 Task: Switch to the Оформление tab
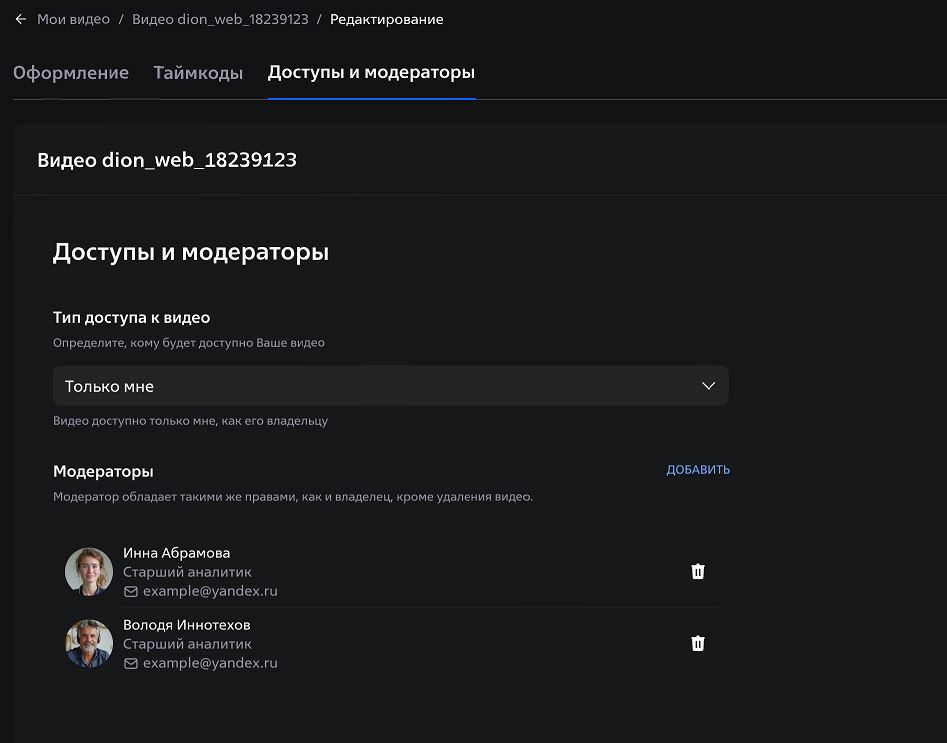tap(71, 73)
